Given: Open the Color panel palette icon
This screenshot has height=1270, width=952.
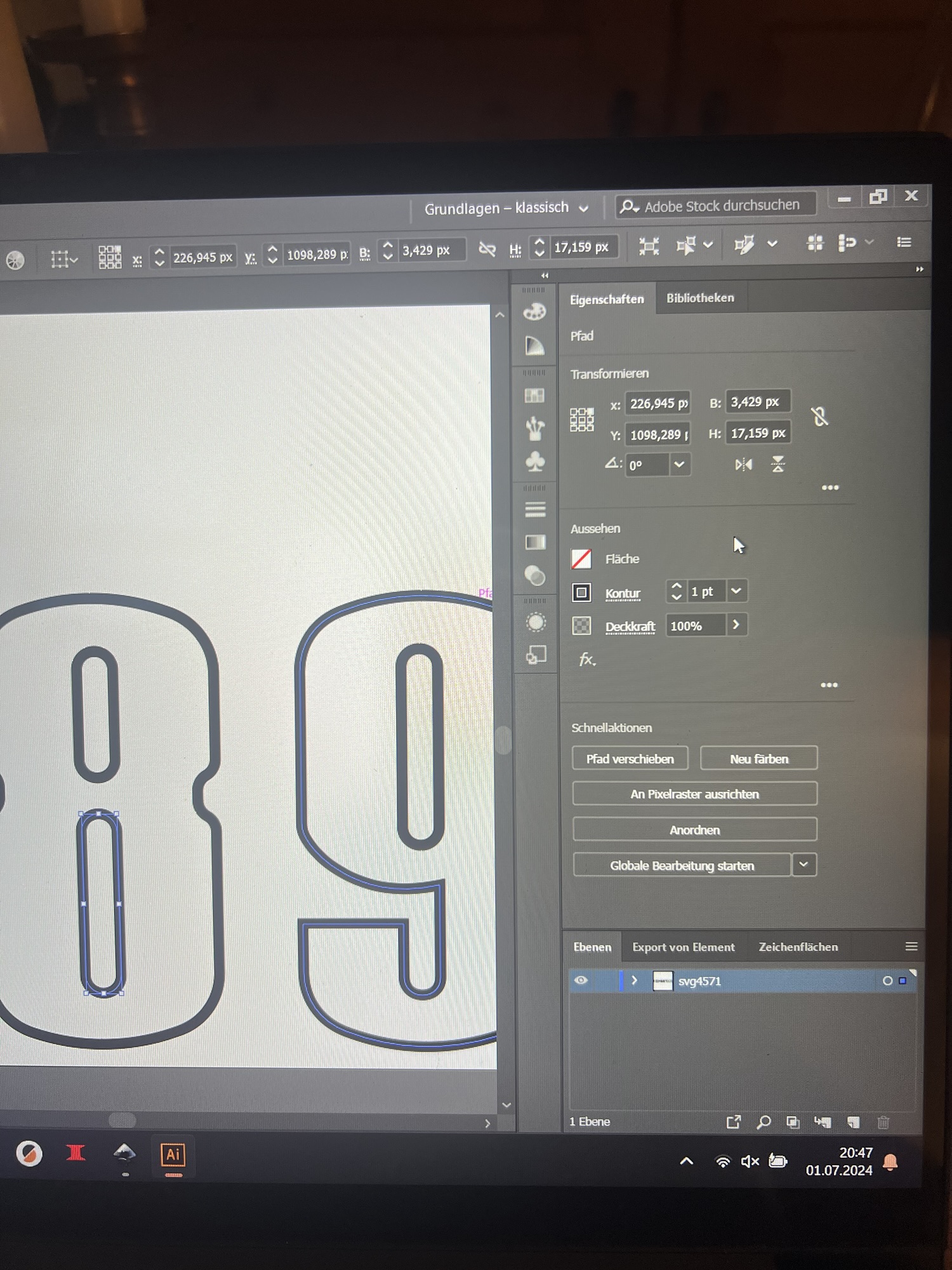Looking at the screenshot, I should click(534, 312).
